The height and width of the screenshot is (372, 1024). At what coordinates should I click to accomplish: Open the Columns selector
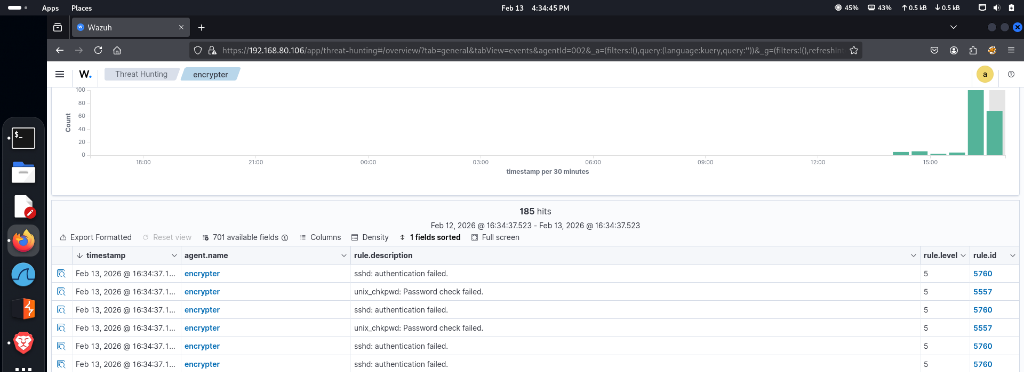click(x=320, y=238)
